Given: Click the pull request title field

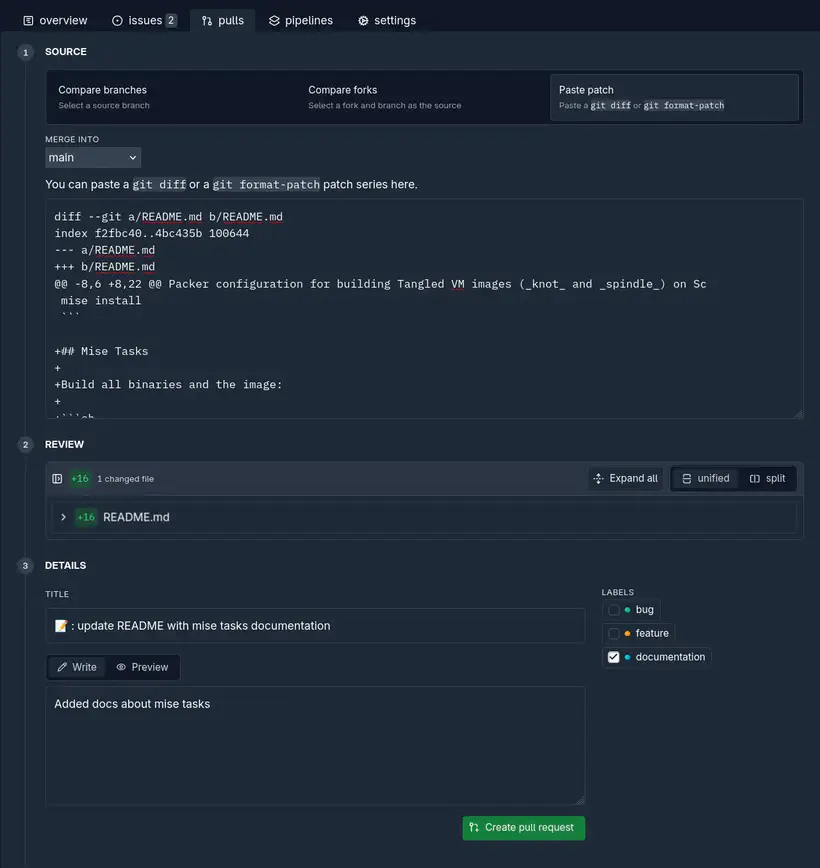Looking at the screenshot, I should coord(315,626).
